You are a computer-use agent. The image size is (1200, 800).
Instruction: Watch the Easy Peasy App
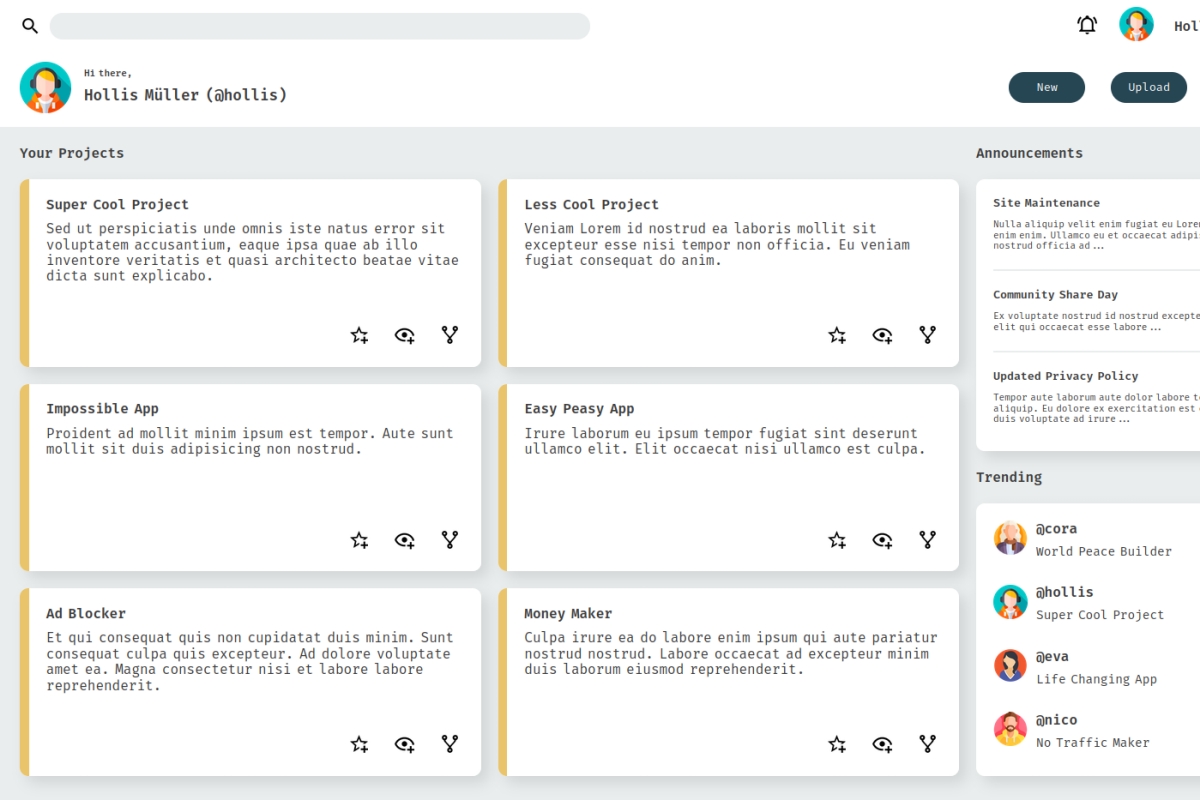click(x=882, y=540)
